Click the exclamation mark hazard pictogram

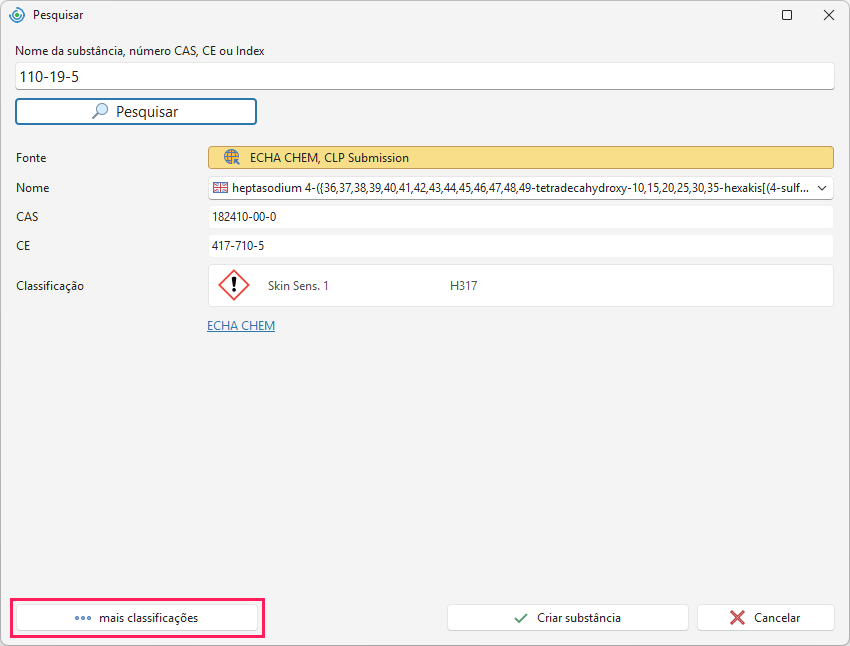234,285
